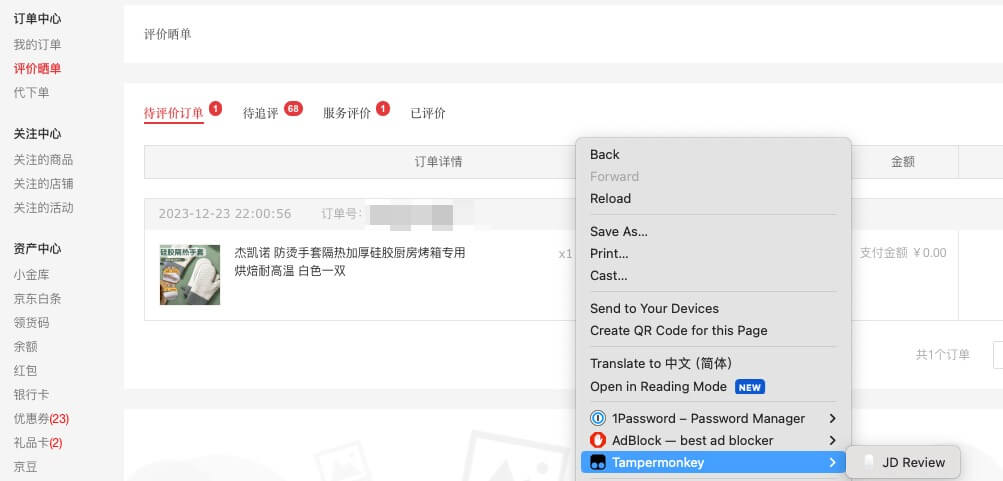The width and height of the screenshot is (1003, 481).
Task: Open 代下单 in sidebar
Action: pos(31,93)
